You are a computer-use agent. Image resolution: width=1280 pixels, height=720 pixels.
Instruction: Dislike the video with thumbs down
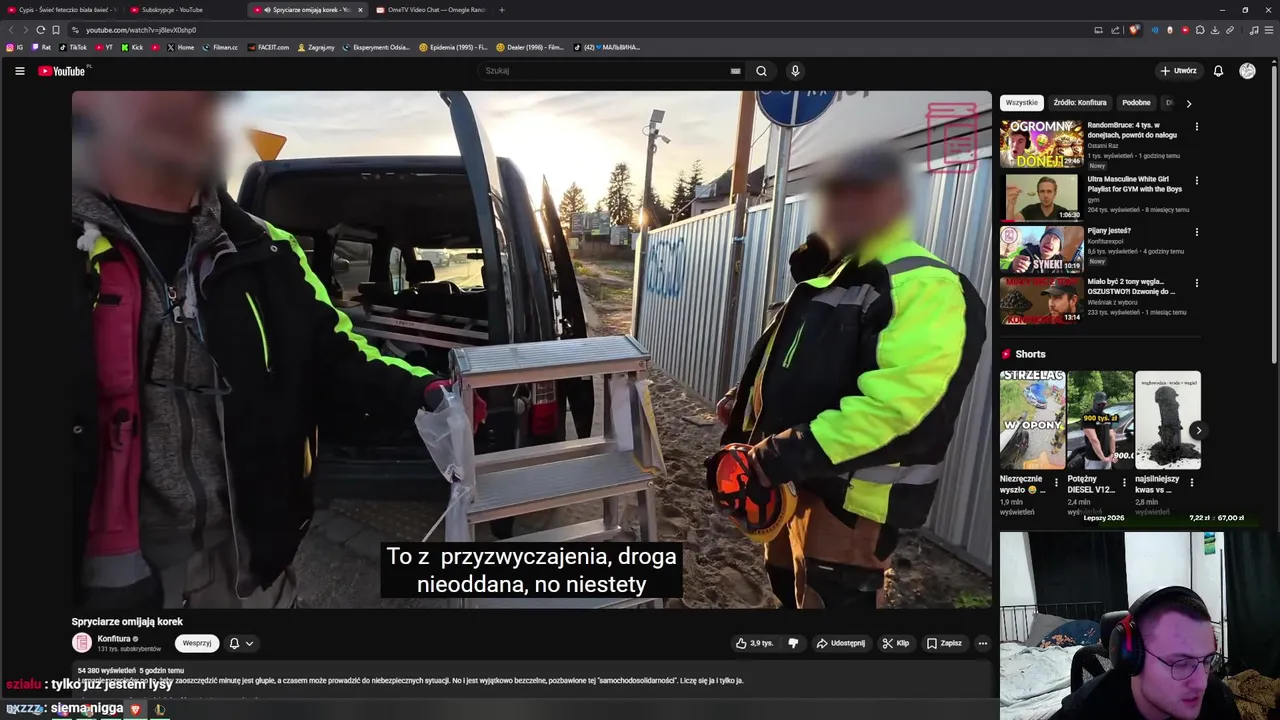(793, 643)
